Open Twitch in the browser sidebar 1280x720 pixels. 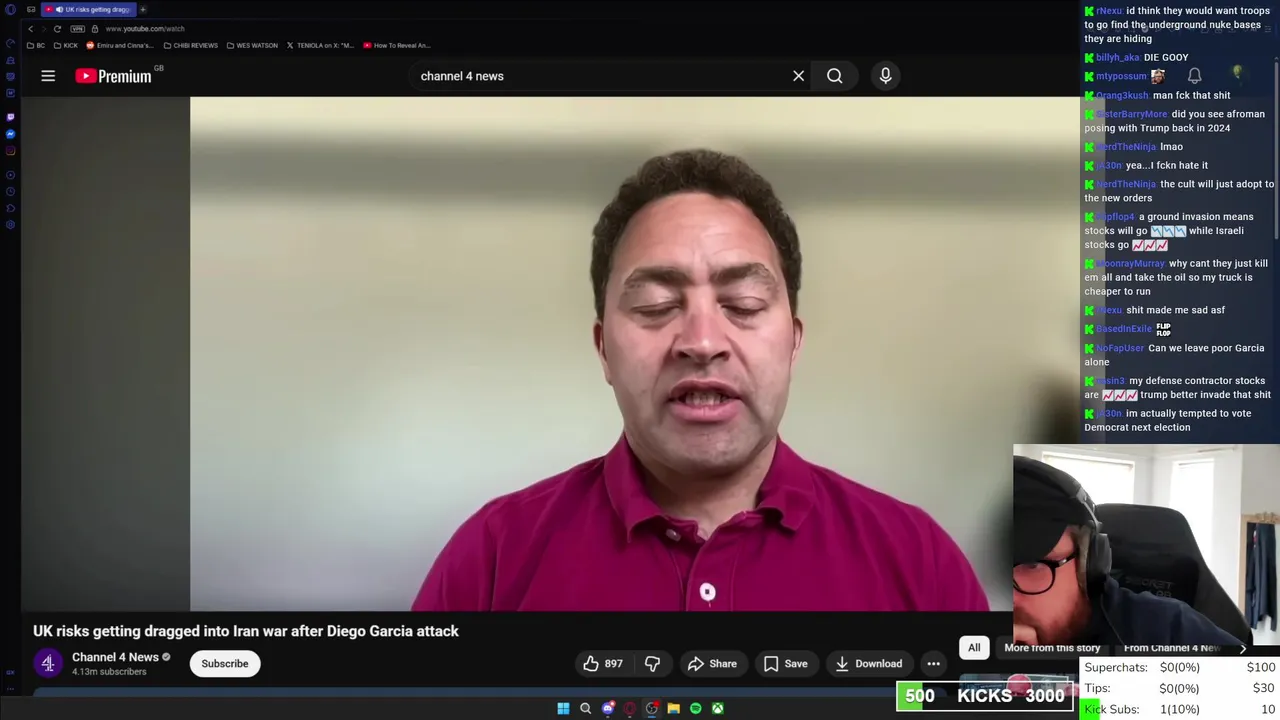(x=10, y=117)
